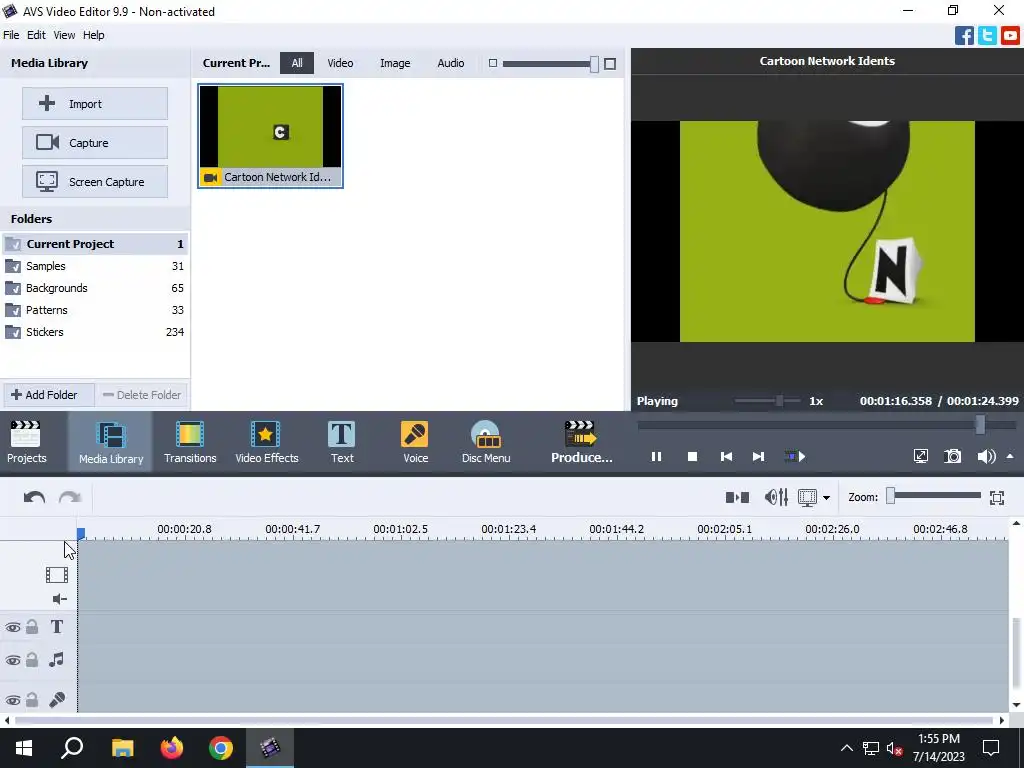This screenshot has height=768, width=1024.
Task: Open the Help menu
Action: point(93,35)
